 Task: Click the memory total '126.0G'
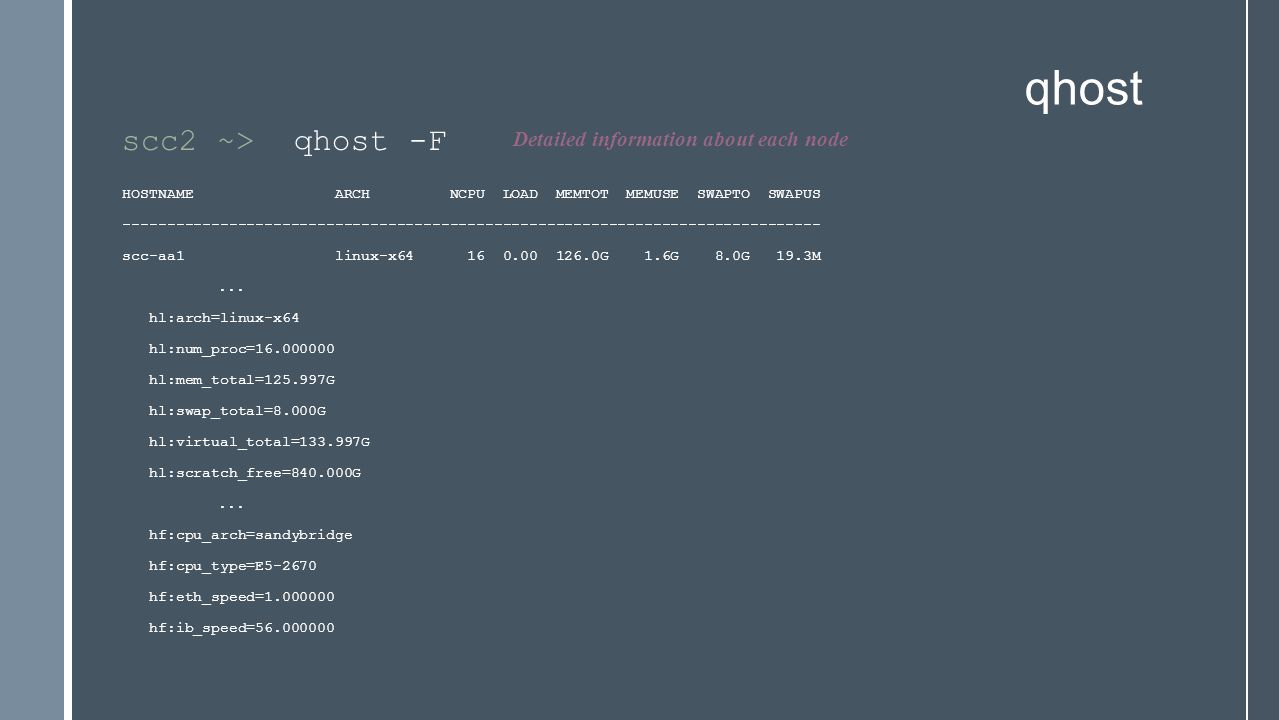[582, 256]
